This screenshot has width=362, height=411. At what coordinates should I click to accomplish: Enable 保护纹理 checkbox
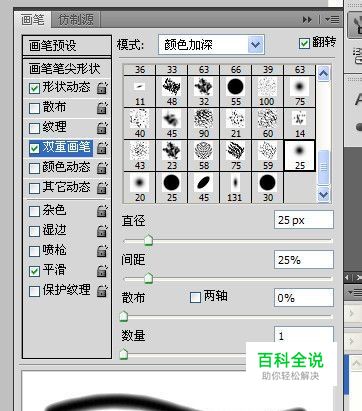pos(34,291)
